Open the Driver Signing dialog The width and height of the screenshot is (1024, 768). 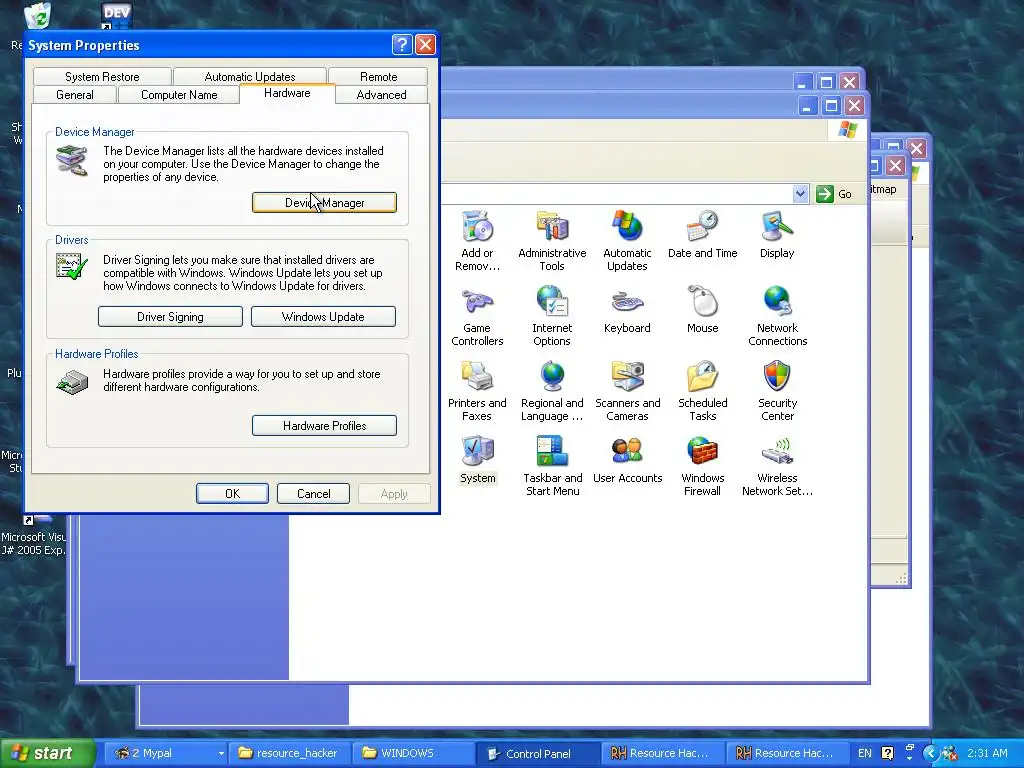170,317
